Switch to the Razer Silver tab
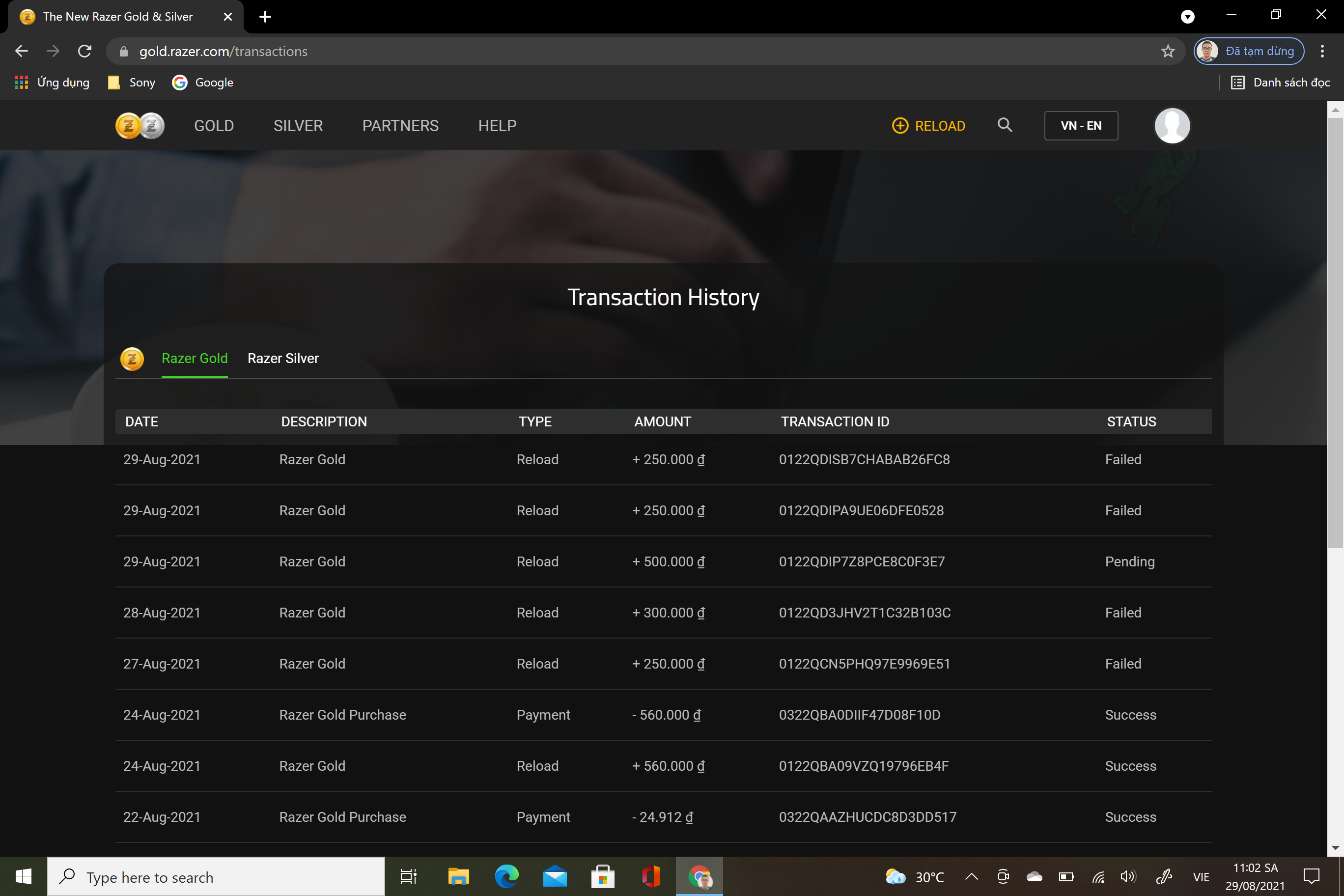Image resolution: width=1344 pixels, height=896 pixels. 283,358
